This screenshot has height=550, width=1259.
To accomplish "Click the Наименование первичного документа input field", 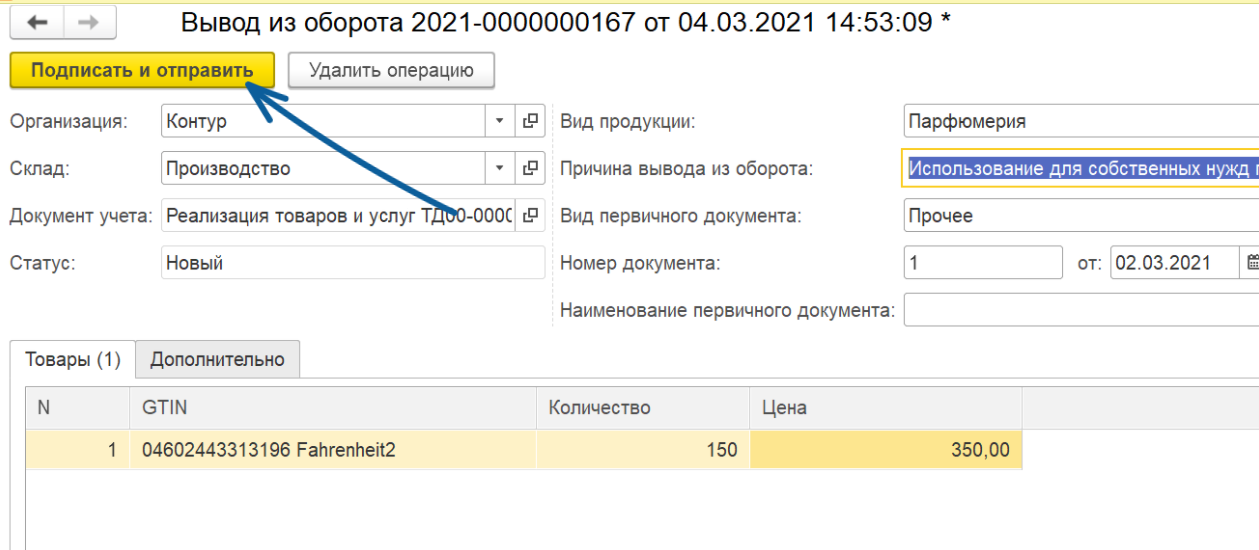I will coord(1080,310).
